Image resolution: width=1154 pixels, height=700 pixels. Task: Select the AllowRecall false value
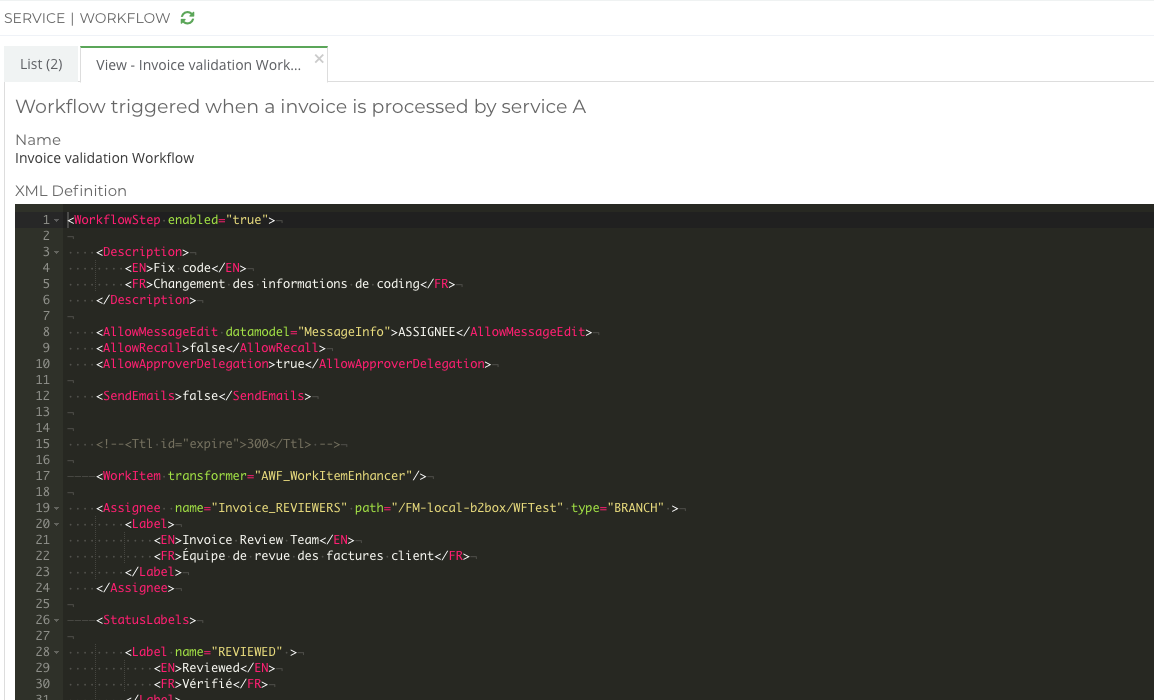point(197,347)
